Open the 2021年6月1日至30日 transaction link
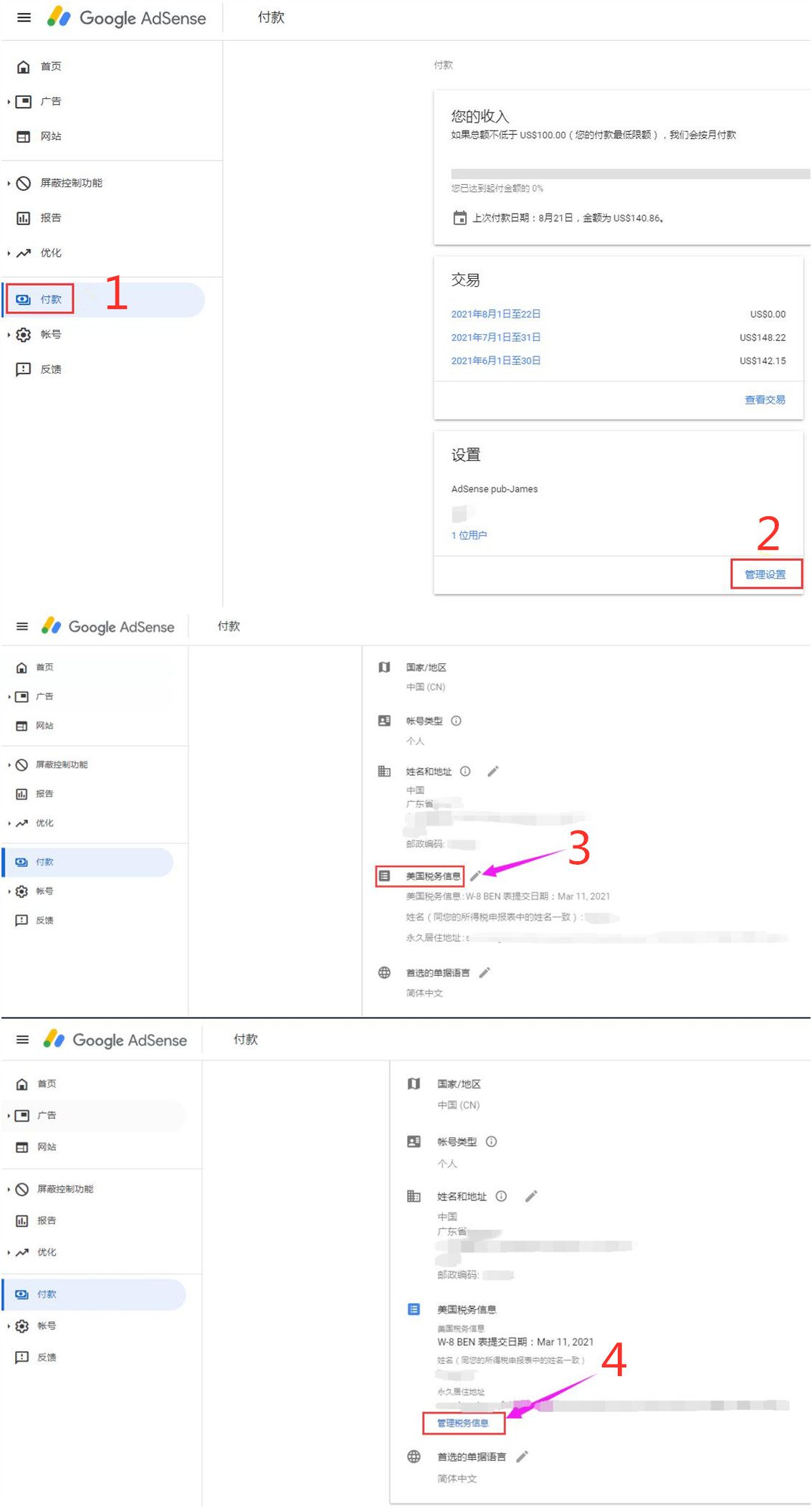Image resolution: width=812 pixels, height=1508 pixels. (496, 361)
